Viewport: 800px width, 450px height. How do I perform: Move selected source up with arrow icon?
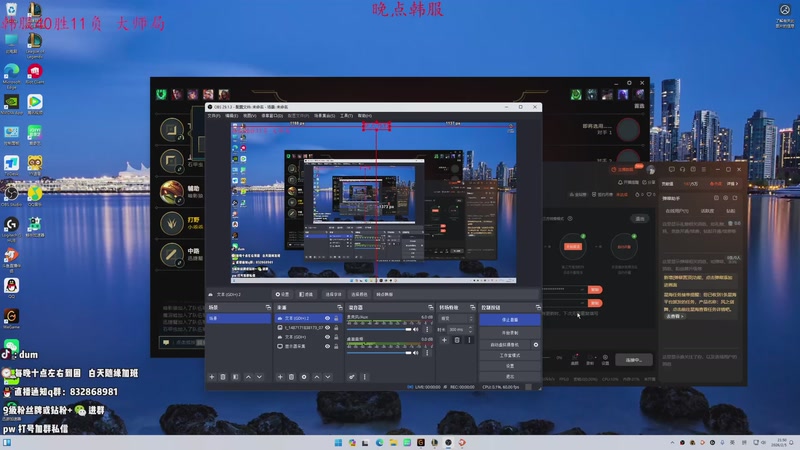click(x=317, y=377)
